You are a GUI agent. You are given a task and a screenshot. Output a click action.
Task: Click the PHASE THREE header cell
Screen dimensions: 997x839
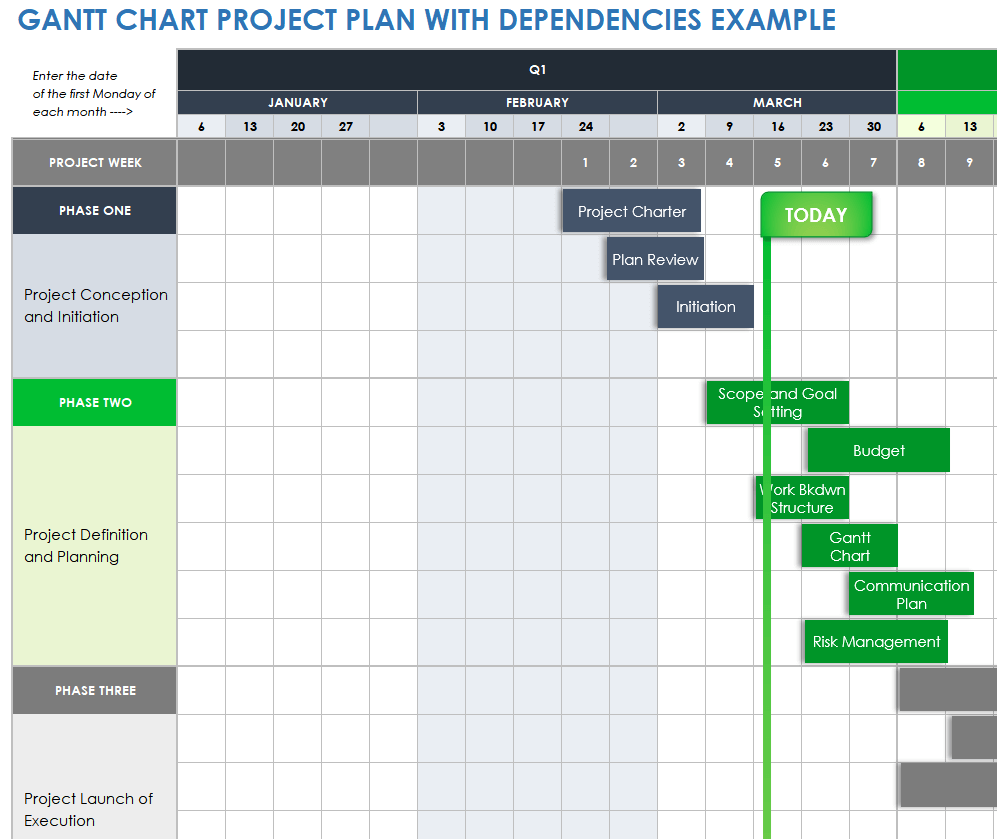pyautogui.click(x=95, y=691)
